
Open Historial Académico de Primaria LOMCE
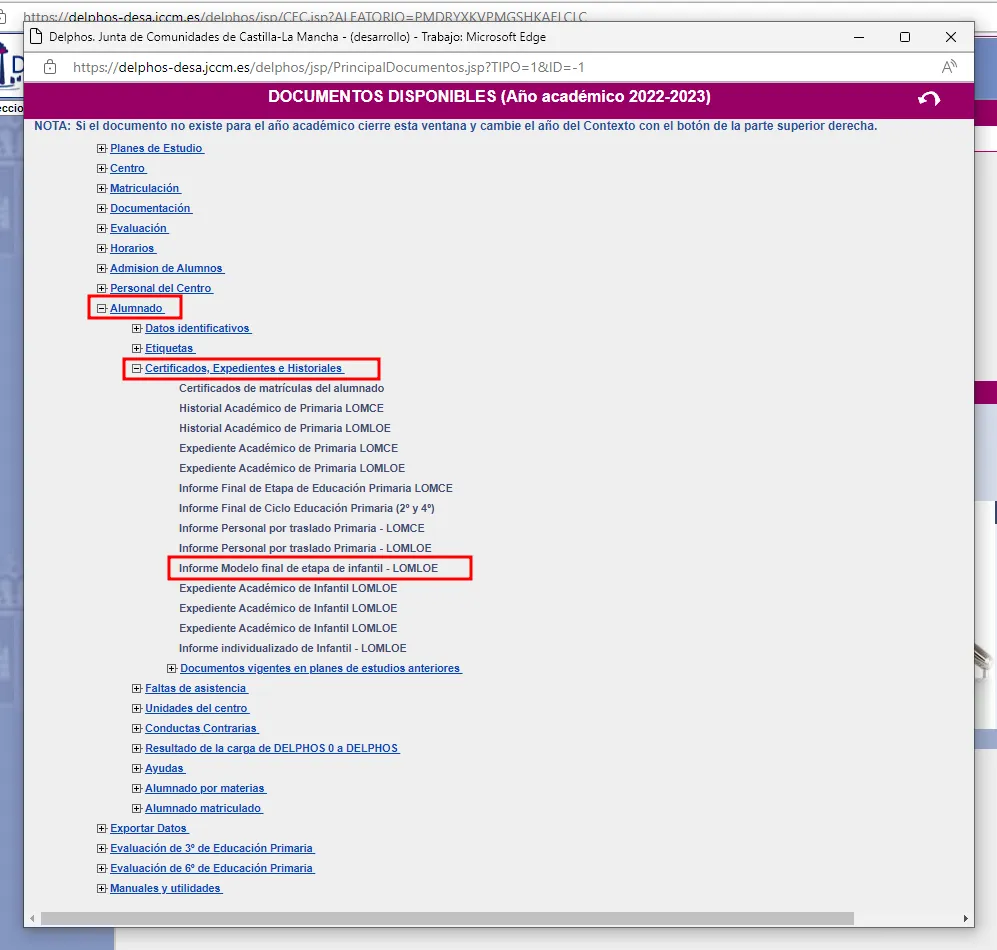click(x=285, y=408)
